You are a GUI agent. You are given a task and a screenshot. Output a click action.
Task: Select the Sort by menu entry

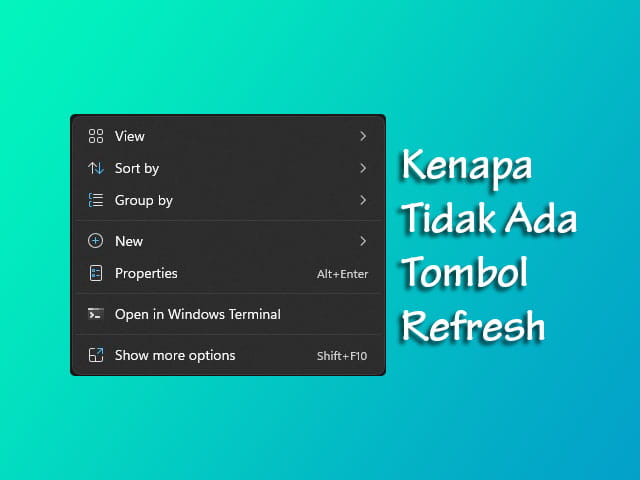pos(228,168)
